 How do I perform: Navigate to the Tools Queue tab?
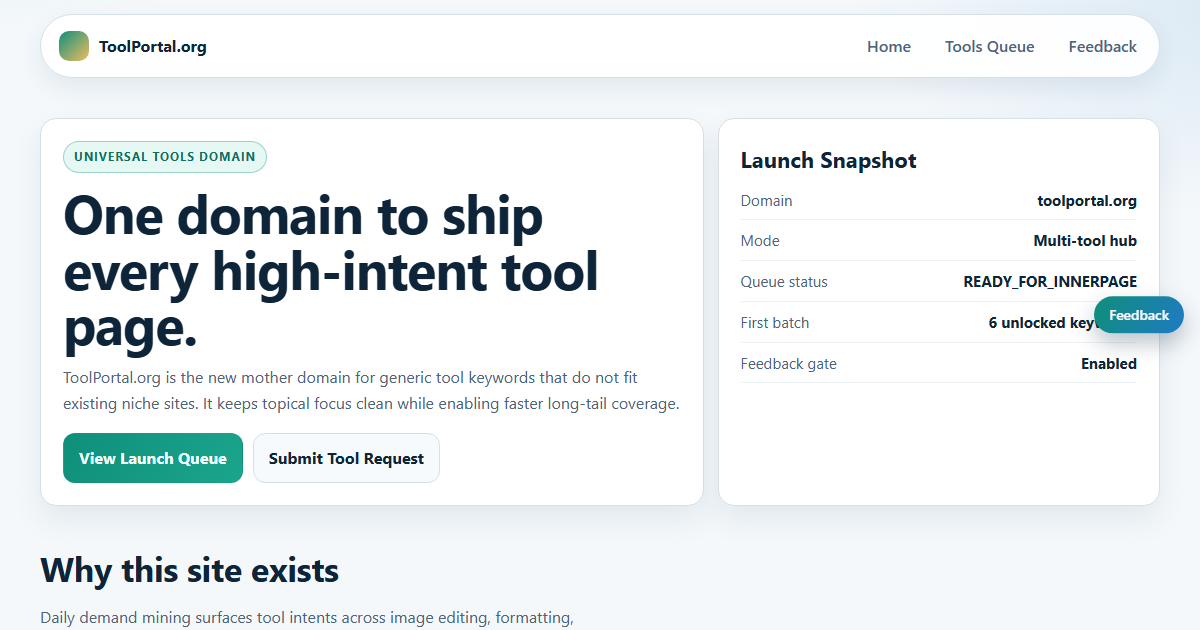pos(989,46)
